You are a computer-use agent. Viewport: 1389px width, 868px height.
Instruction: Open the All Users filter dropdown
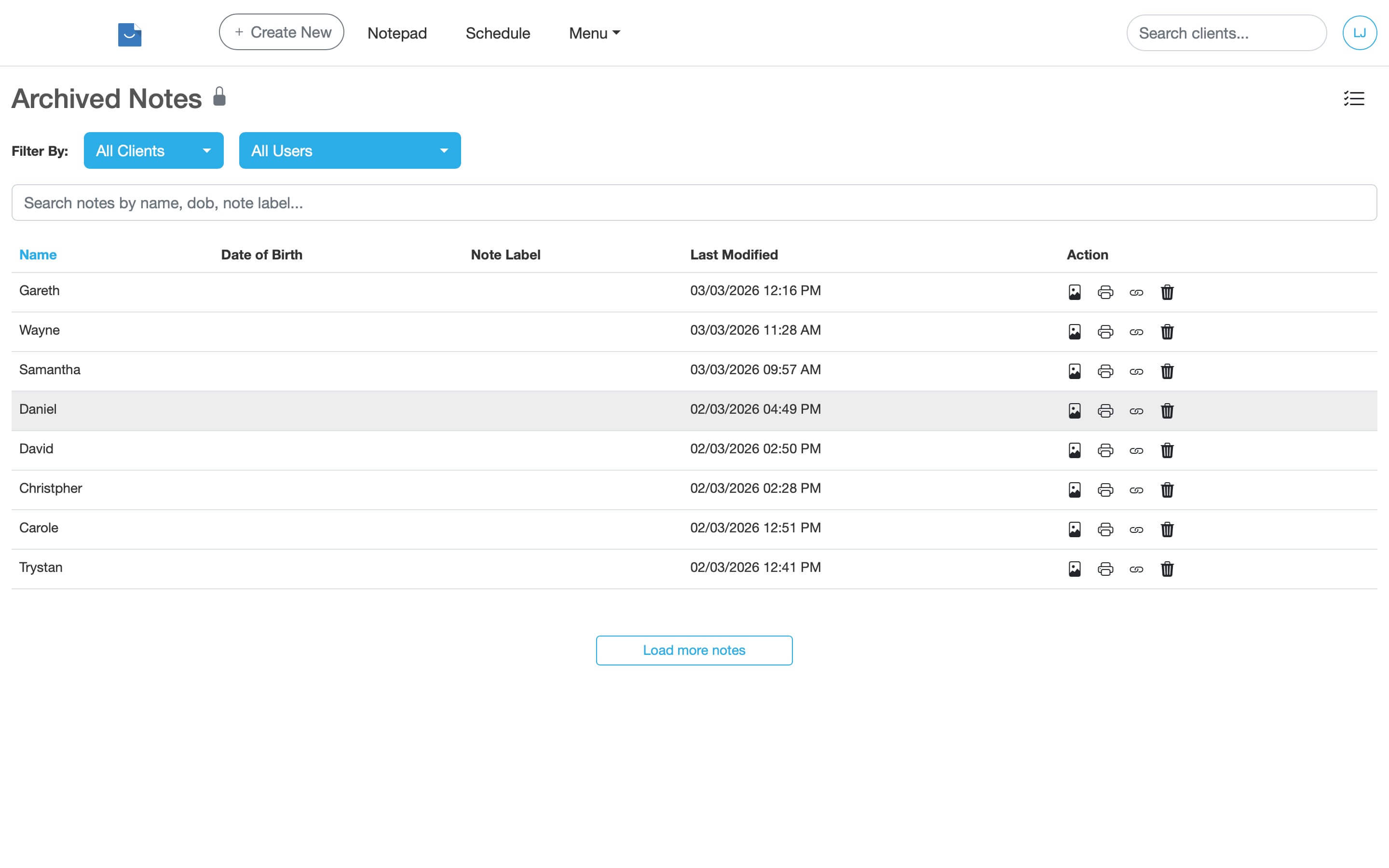pyautogui.click(x=350, y=150)
